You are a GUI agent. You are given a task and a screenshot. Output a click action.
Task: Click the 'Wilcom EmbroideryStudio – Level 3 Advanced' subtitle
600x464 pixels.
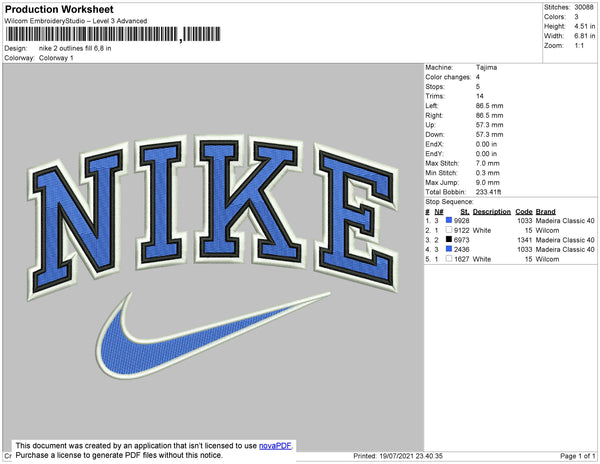pos(76,21)
